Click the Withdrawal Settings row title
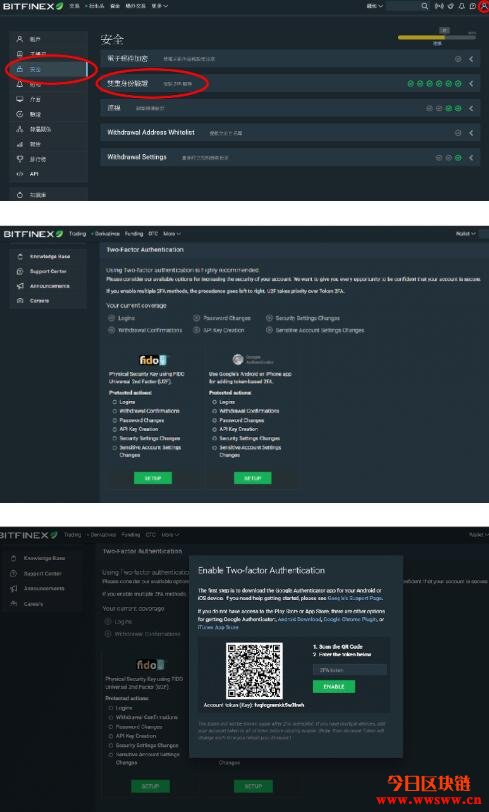 coord(137,157)
